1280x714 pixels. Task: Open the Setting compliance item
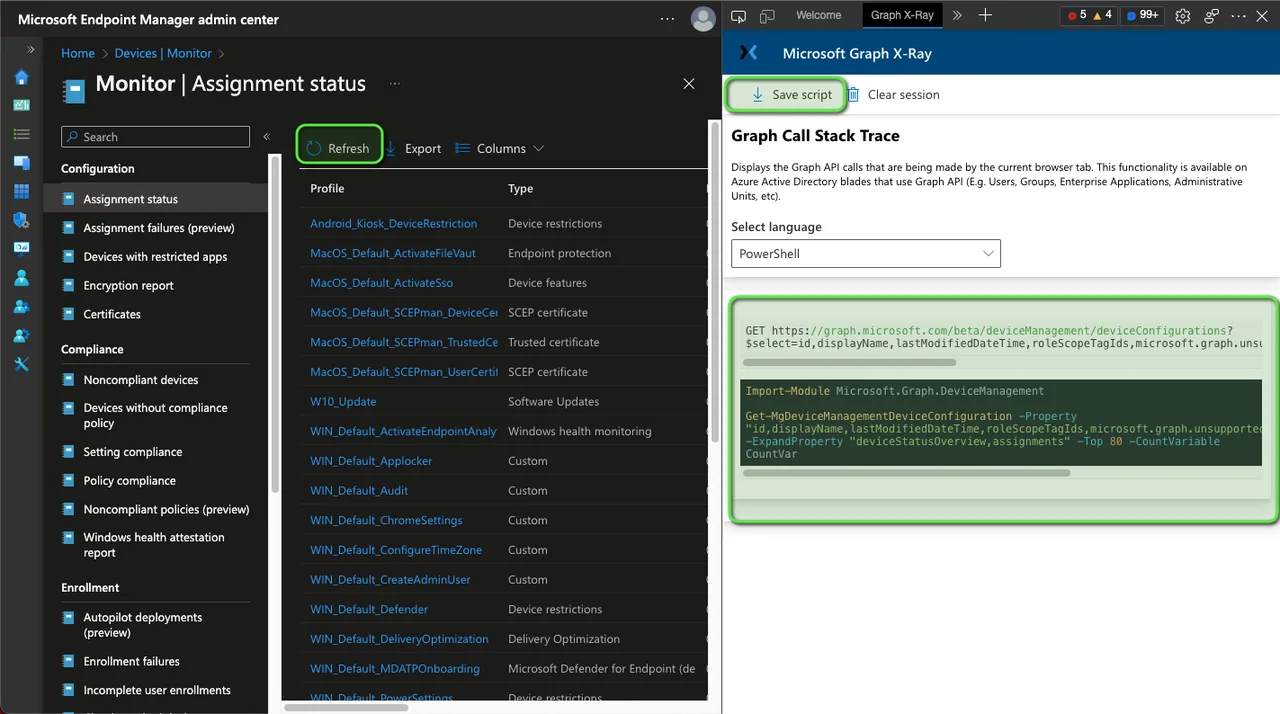point(156,452)
